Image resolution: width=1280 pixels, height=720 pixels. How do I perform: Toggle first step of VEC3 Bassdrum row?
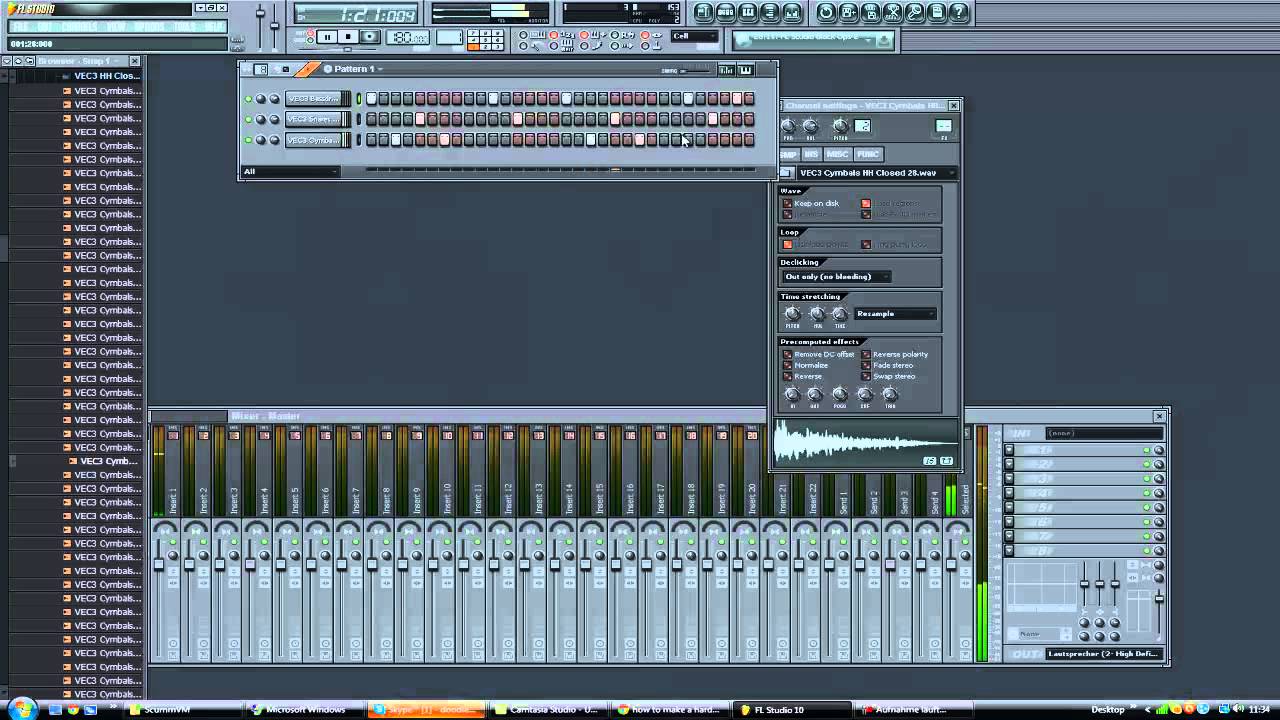371,98
